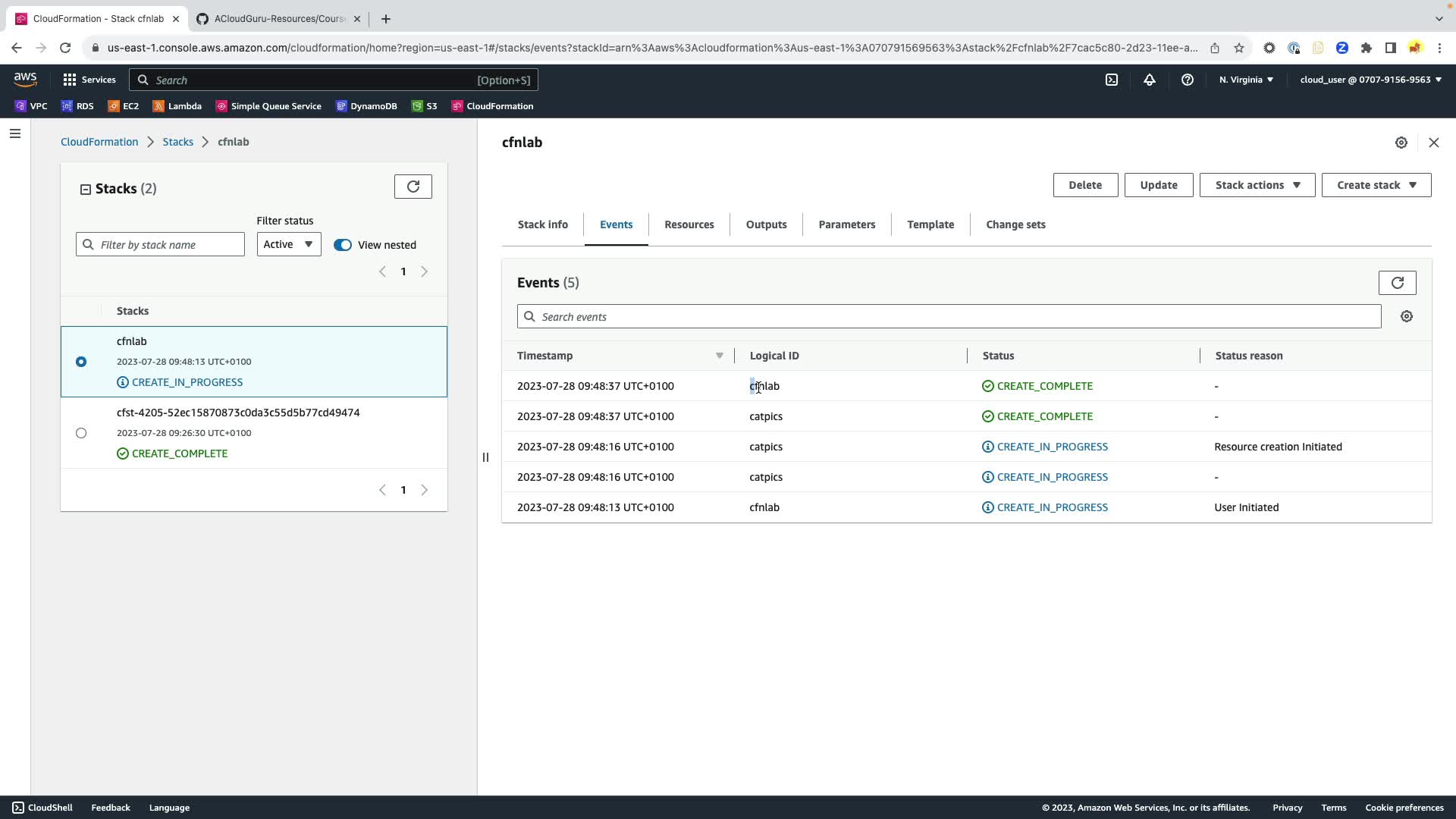Image resolution: width=1456 pixels, height=819 pixels.
Task: Toggle the View nested switch
Action: [x=343, y=245]
